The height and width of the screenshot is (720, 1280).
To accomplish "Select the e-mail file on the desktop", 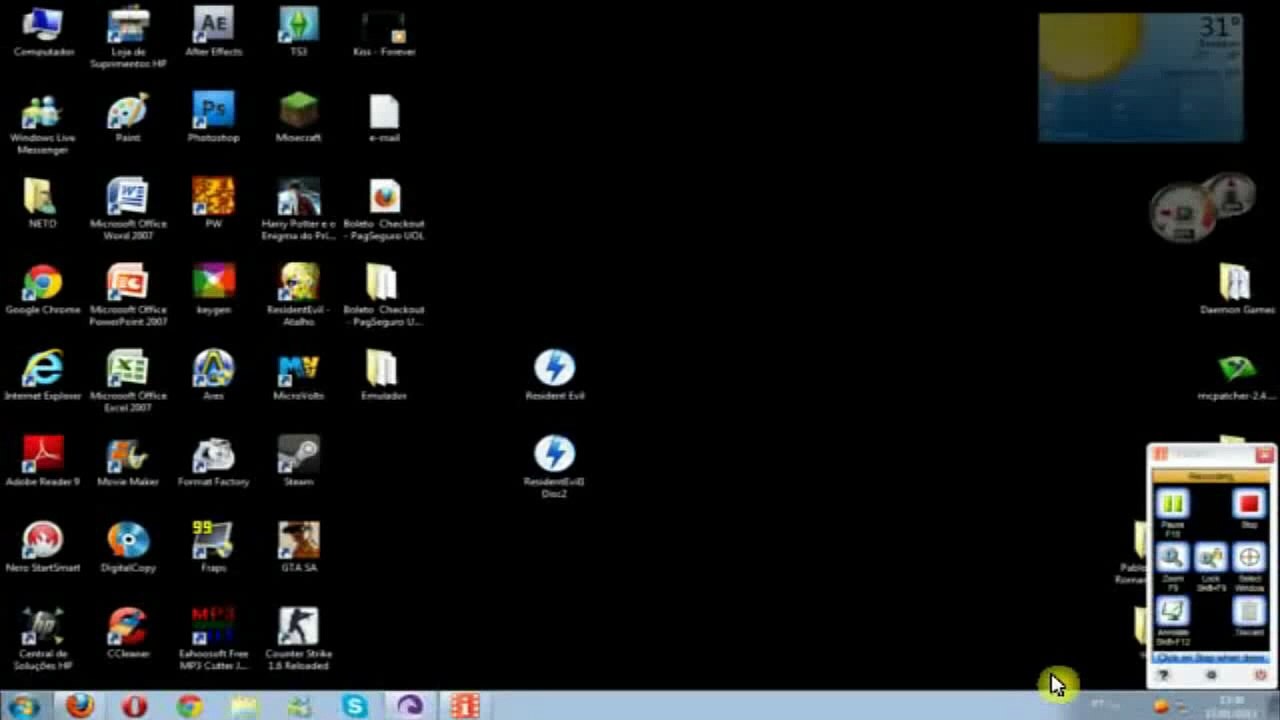I will click(x=384, y=118).
